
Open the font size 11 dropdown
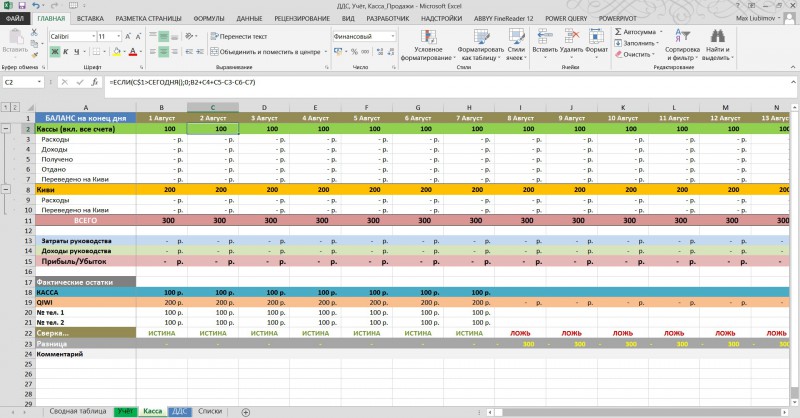point(119,36)
